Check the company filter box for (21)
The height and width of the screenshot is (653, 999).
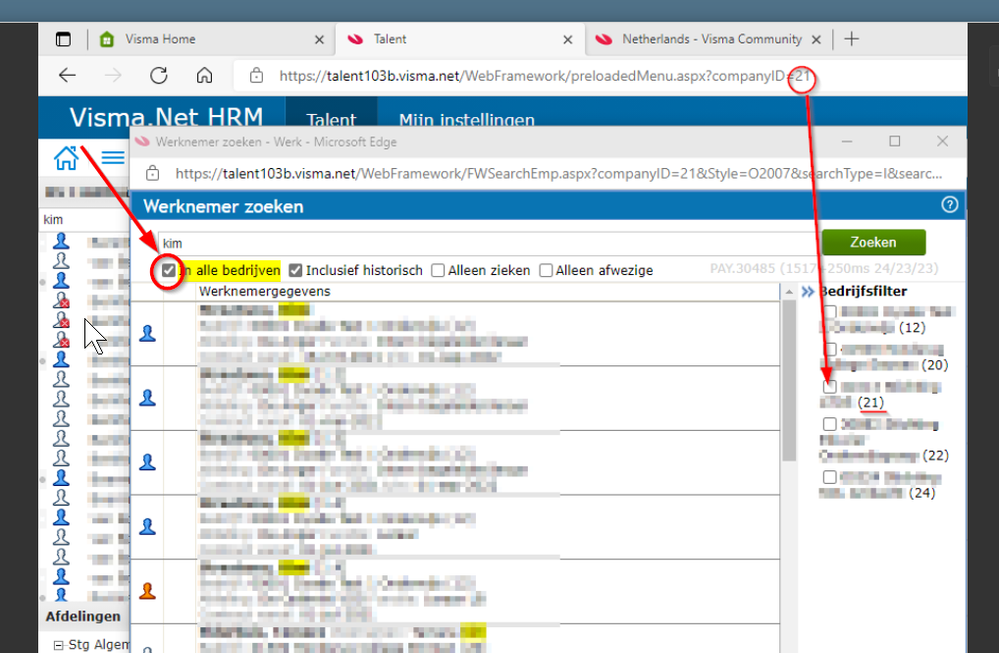tap(830, 387)
